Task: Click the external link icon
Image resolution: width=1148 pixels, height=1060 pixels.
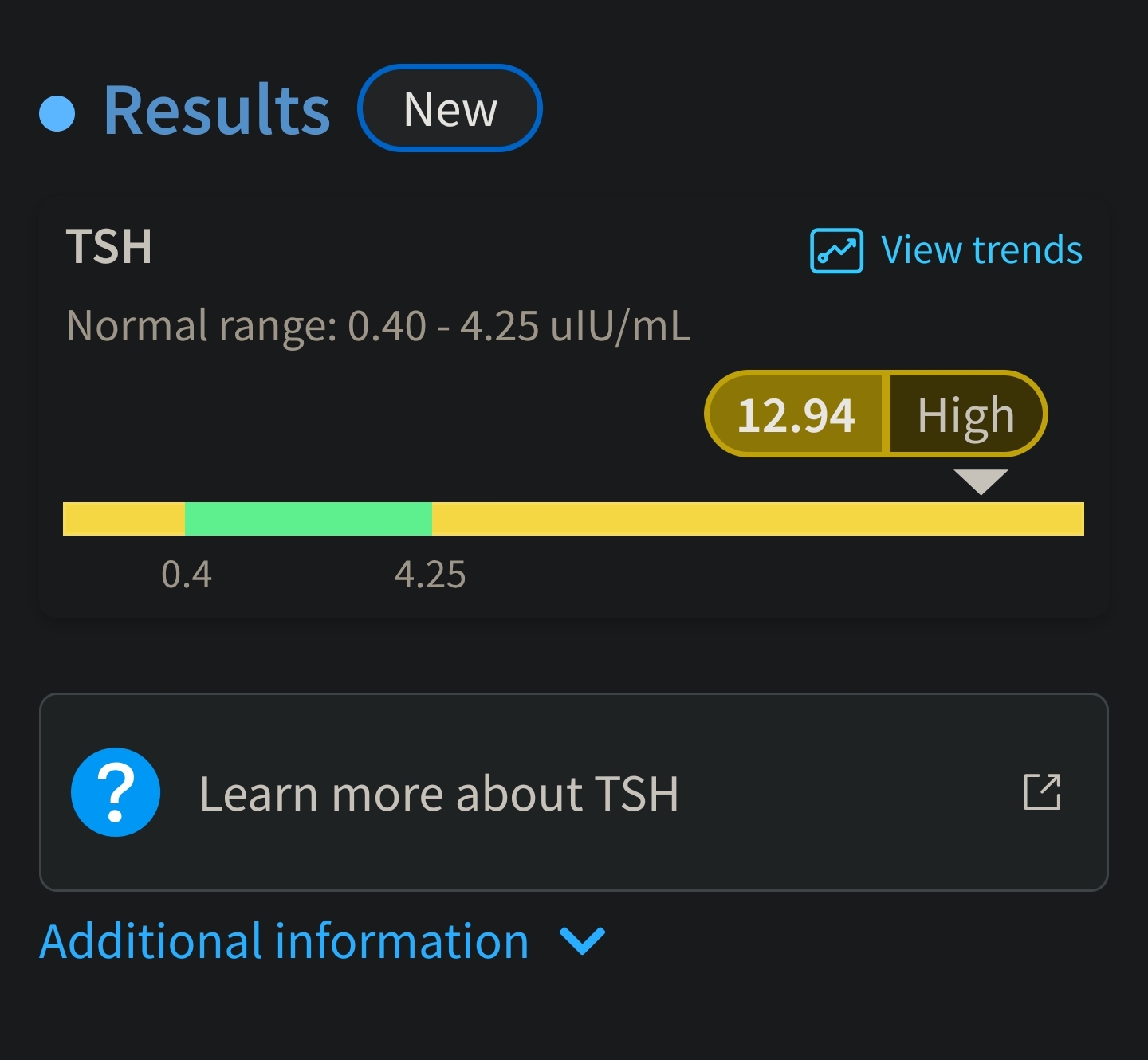Action: point(1042,792)
